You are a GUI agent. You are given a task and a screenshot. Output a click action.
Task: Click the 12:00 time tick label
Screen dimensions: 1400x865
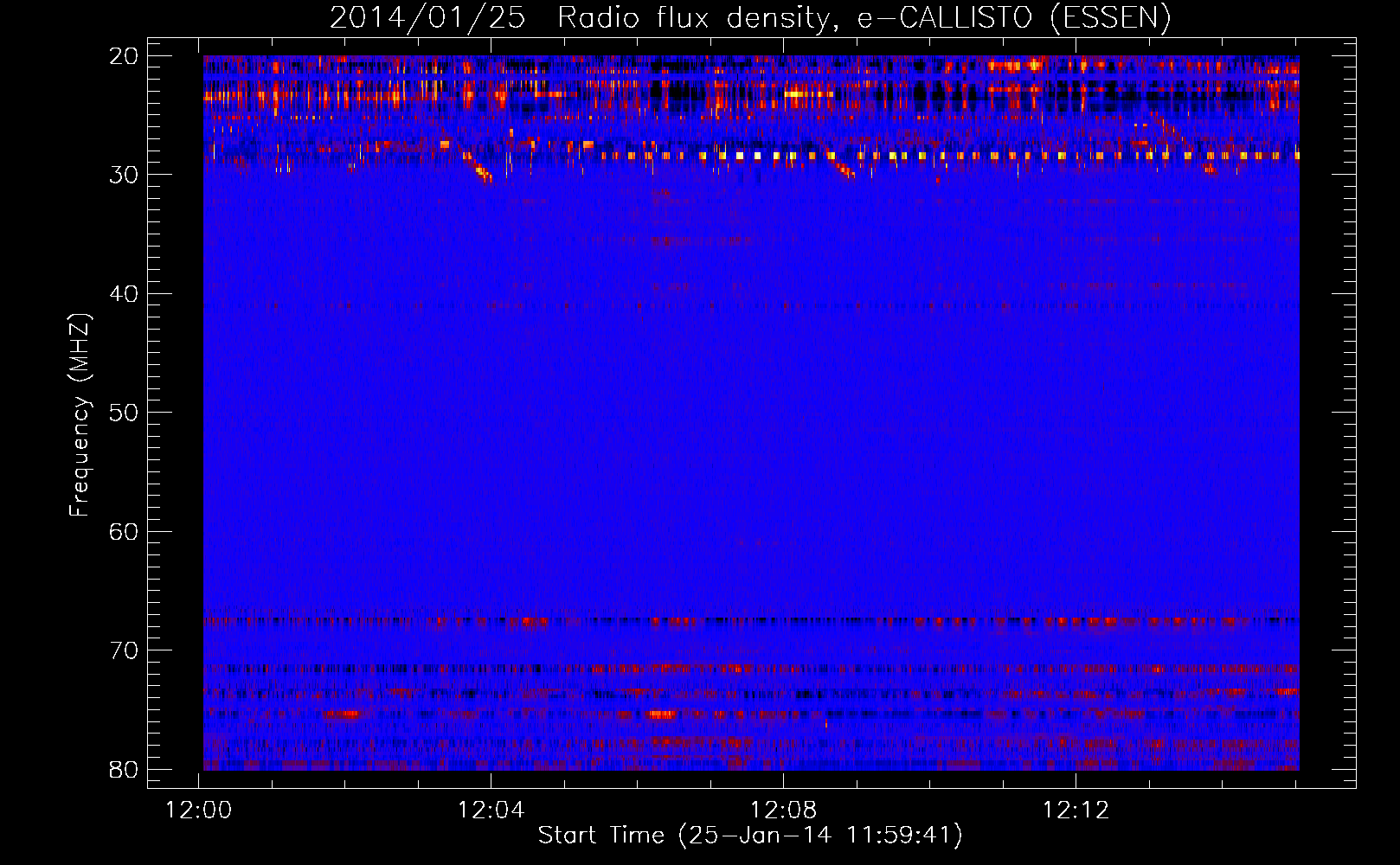(x=199, y=811)
